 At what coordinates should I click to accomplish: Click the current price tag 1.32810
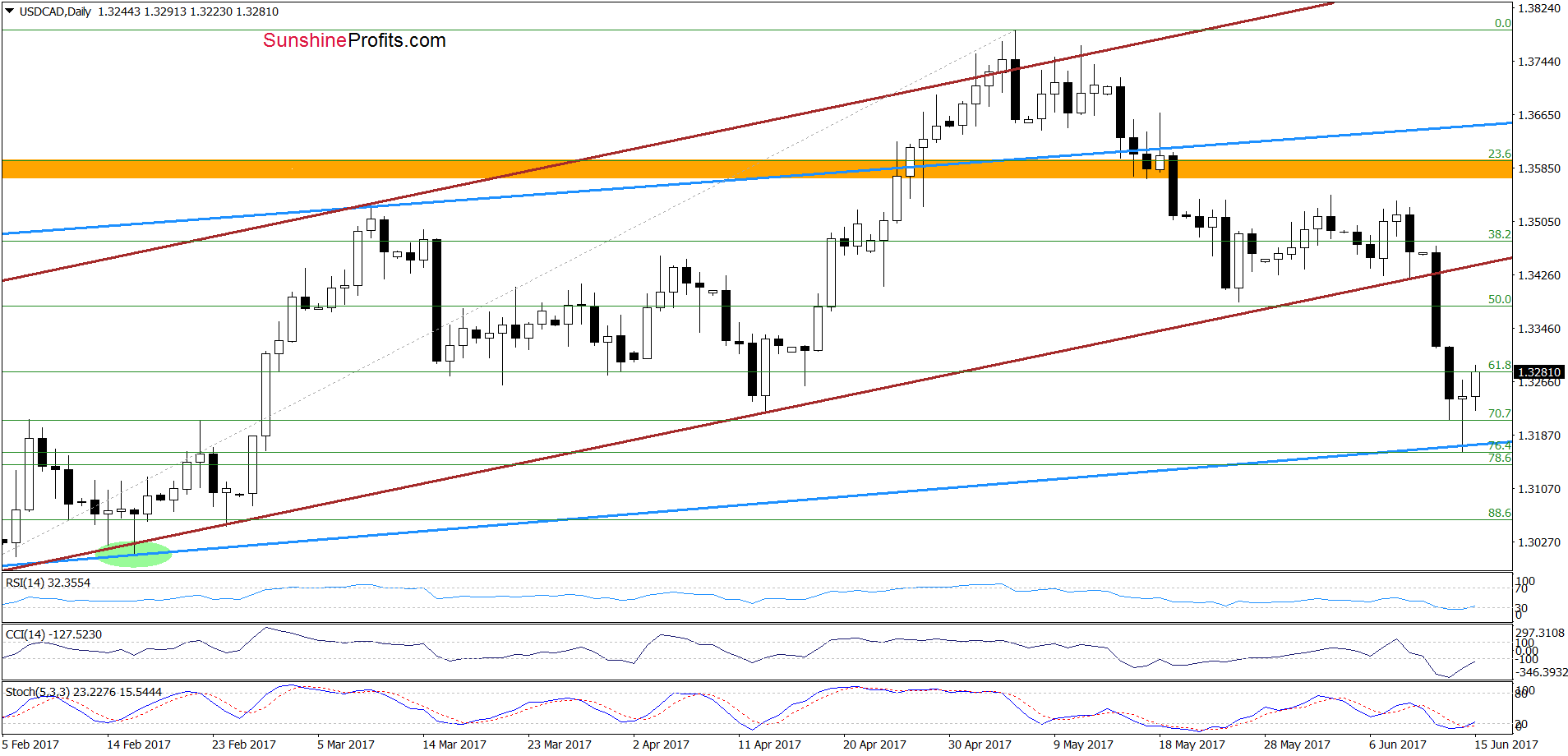(x=1539, y=372)
